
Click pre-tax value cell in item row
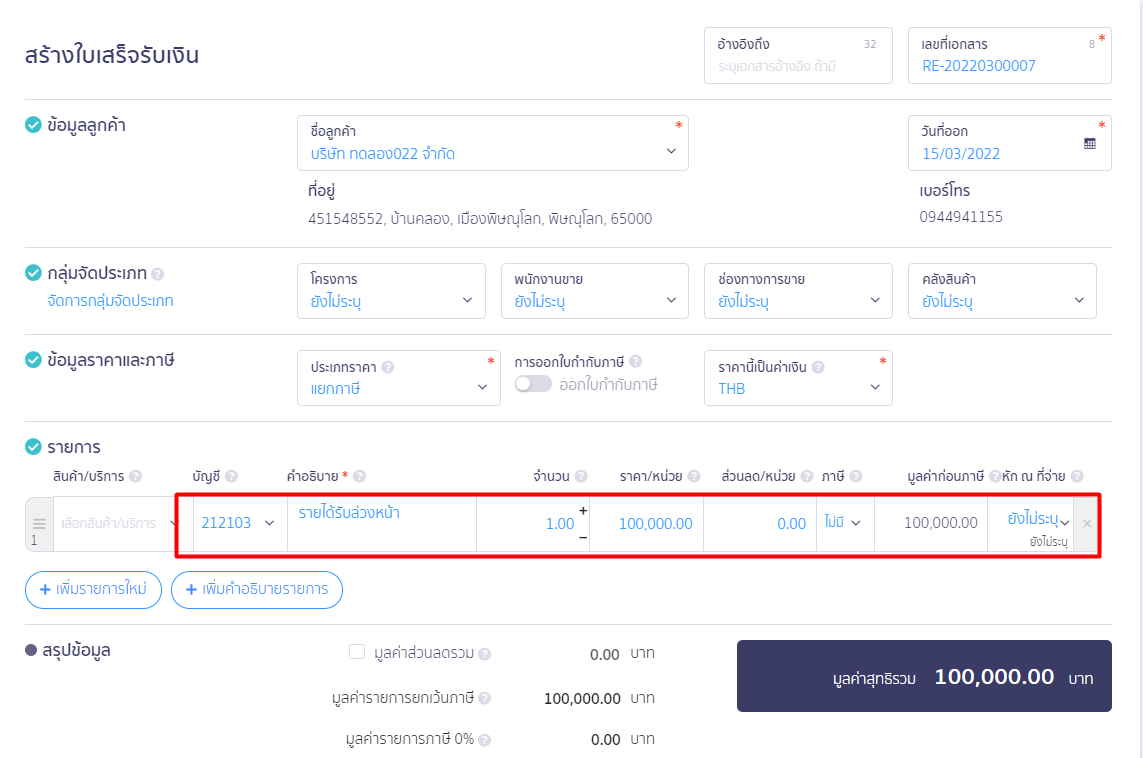(x=932, y=523)
